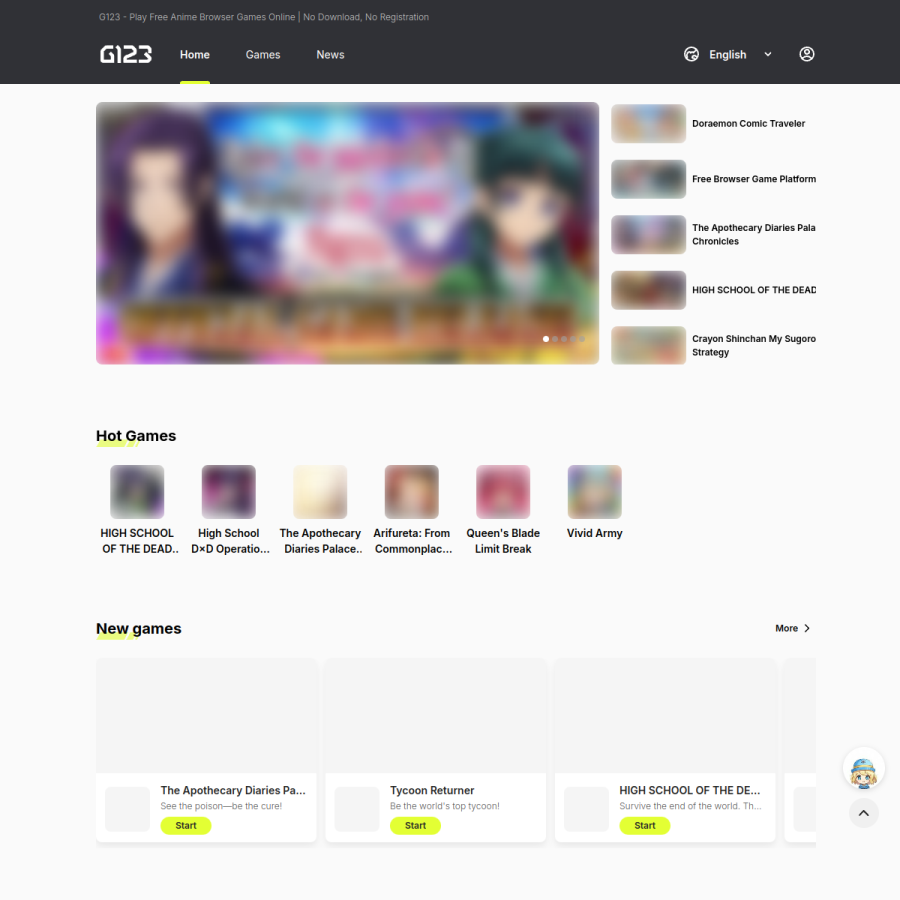Open Vivid Army game icon
900x900 pixels.
point(594,492)
